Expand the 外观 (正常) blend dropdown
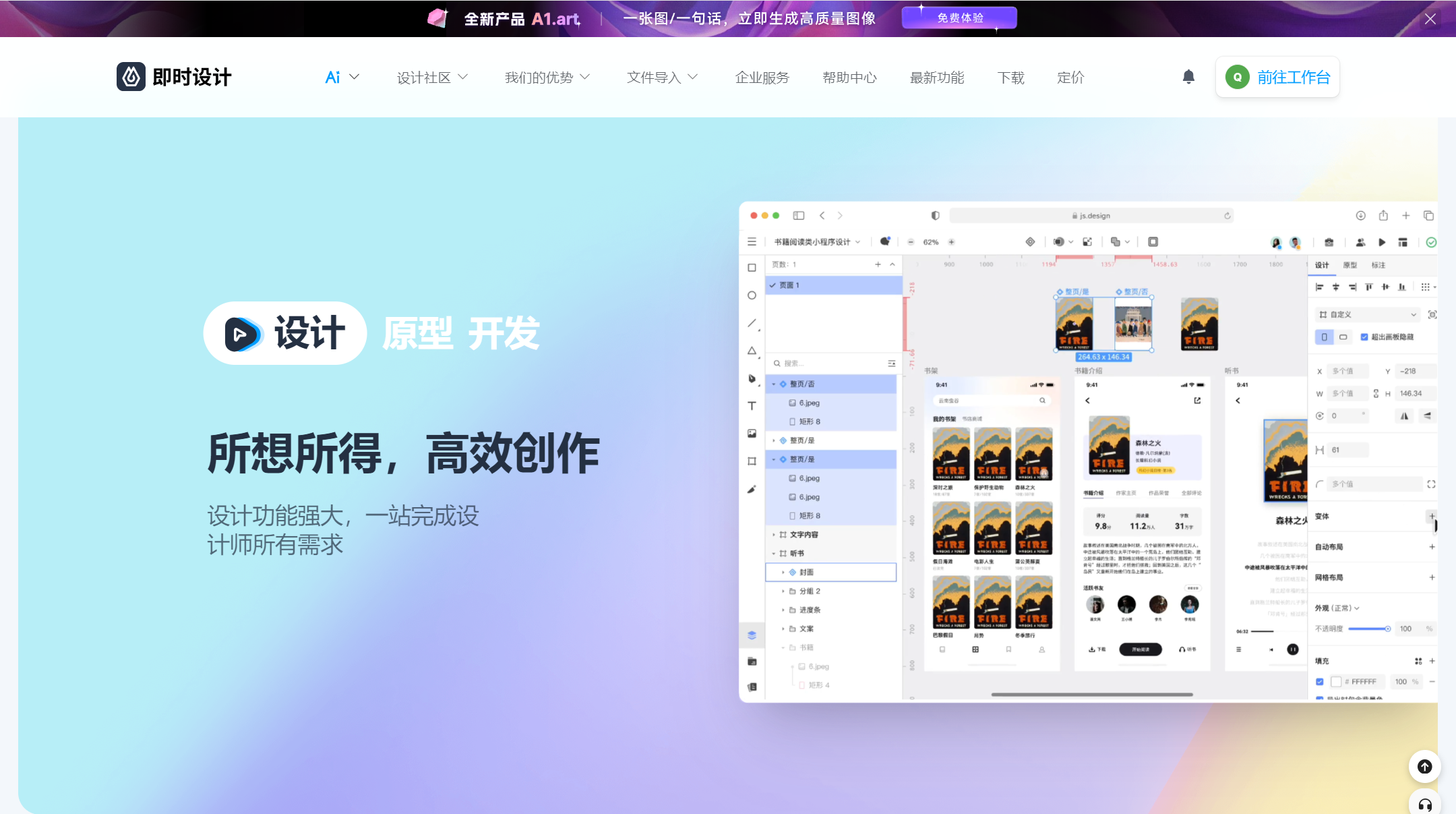Viewport: 1456px width, 814px height. point(1337,608)
